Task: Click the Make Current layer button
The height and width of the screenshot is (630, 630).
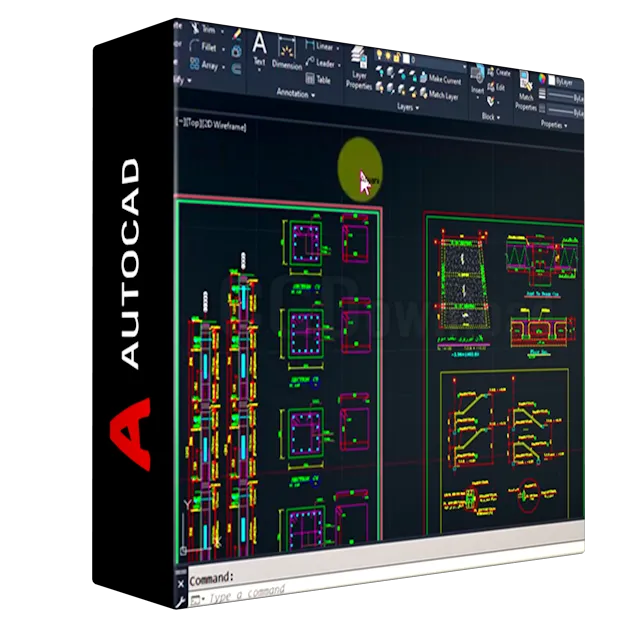Action: click(x=440, y=79)
